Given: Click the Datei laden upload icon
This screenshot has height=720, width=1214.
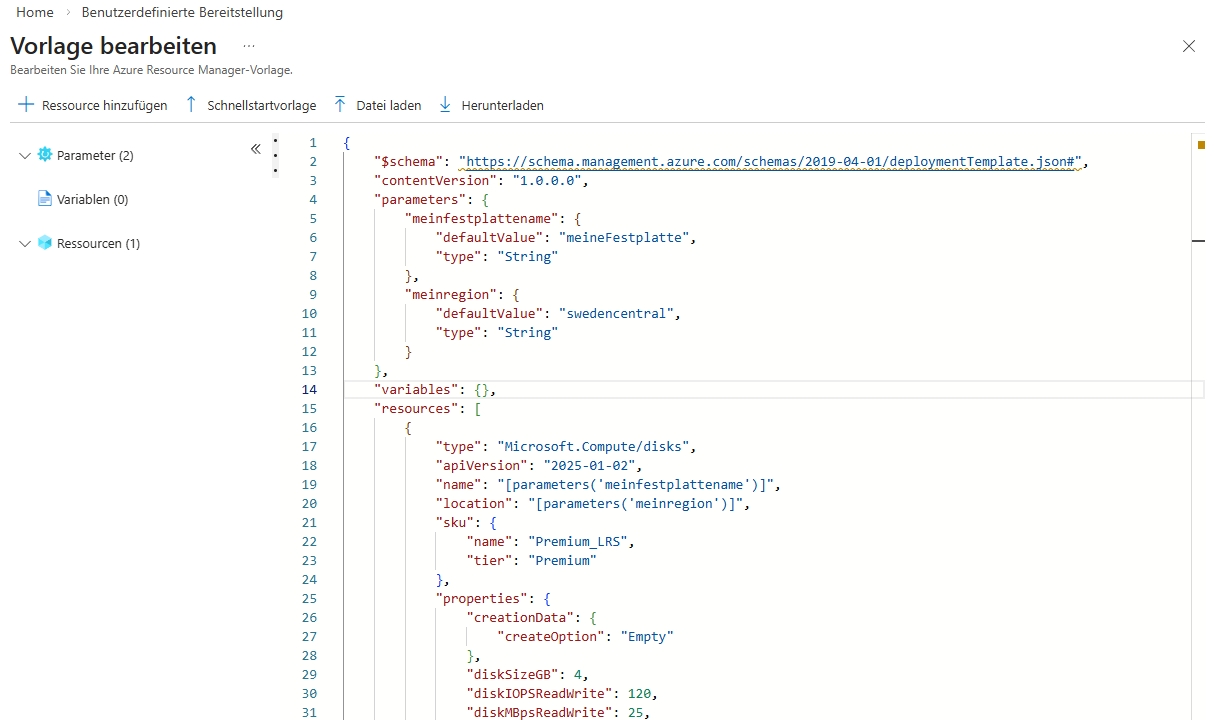Looking at the screenshot, I should tap(340, 105).
